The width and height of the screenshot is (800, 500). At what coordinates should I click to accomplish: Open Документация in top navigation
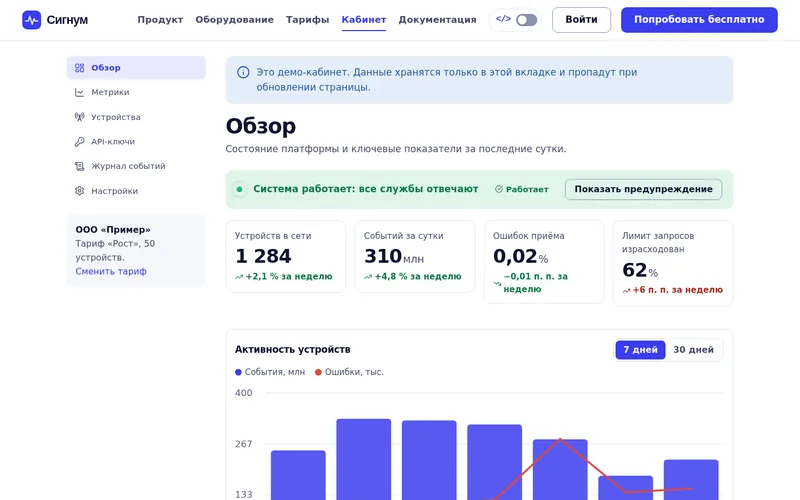437,20
